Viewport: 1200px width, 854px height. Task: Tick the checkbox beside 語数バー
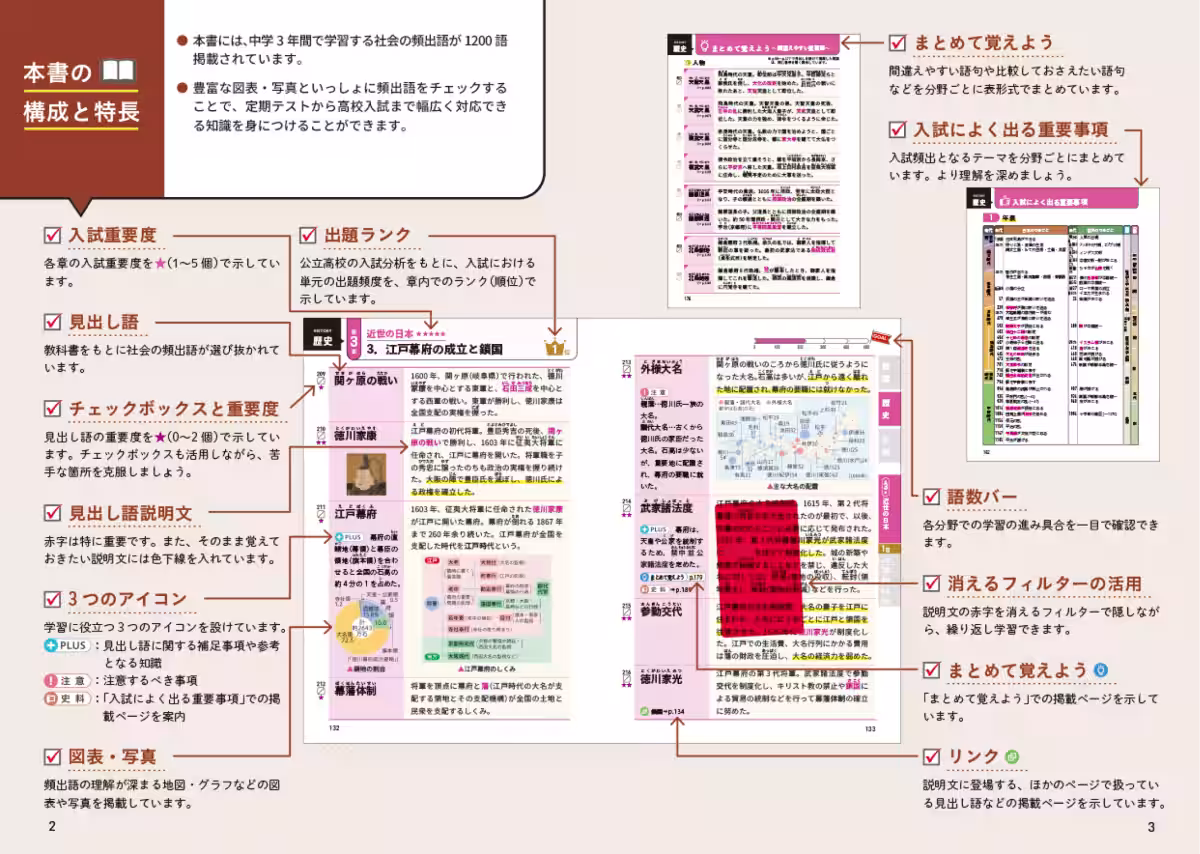(x=931, y=497)
